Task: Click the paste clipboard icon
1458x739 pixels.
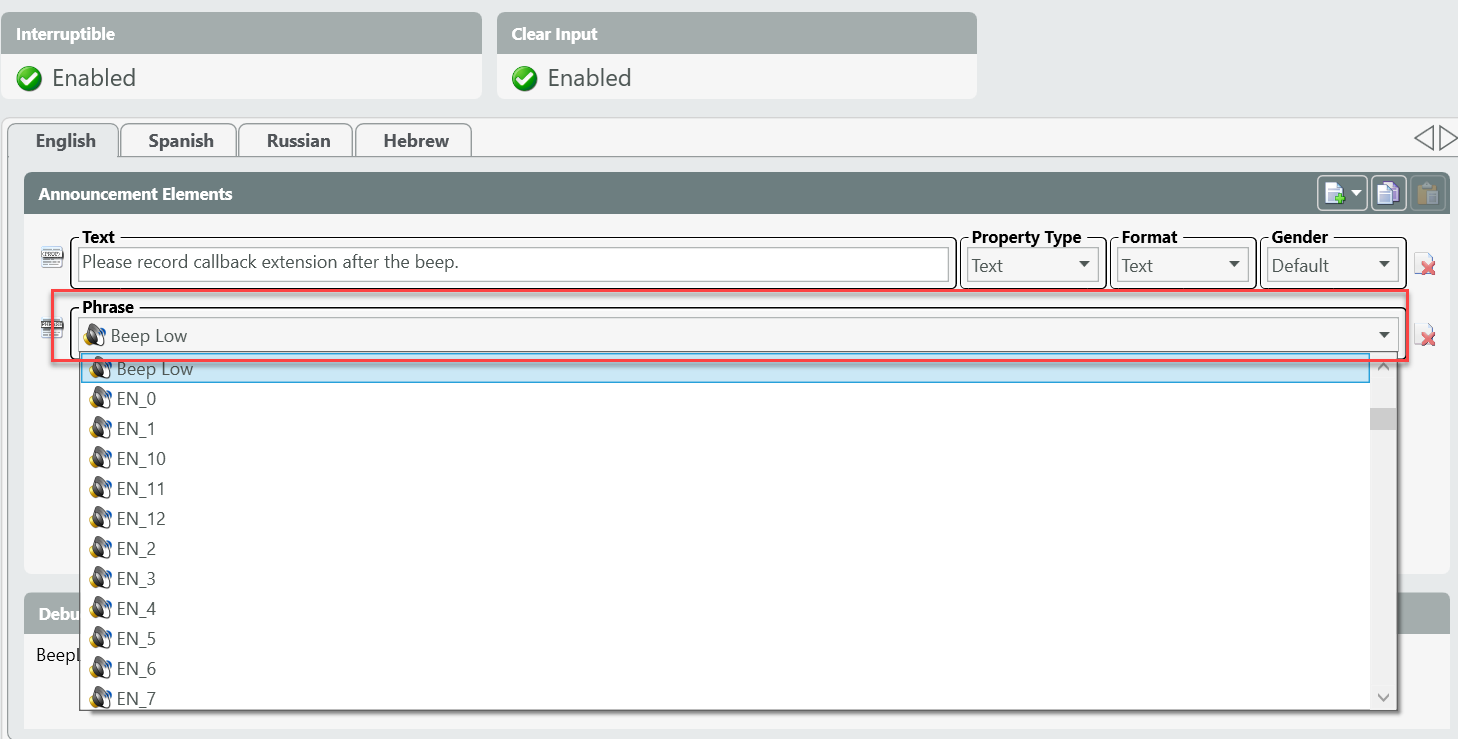Action: pyautogui.click(x=1428, y=194)
